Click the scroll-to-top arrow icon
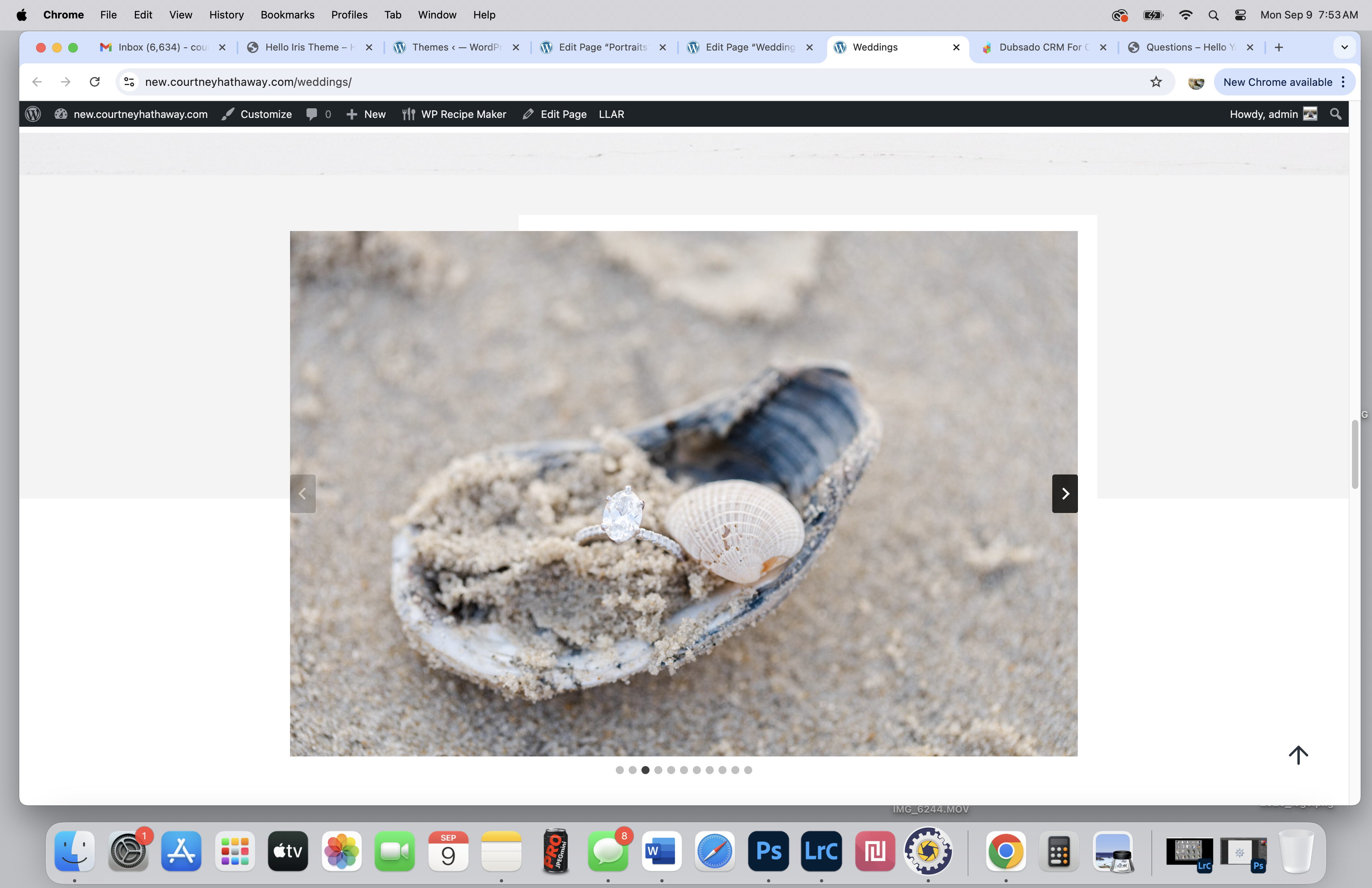This screenshot has height=888, width=1372. point(1298,754)
